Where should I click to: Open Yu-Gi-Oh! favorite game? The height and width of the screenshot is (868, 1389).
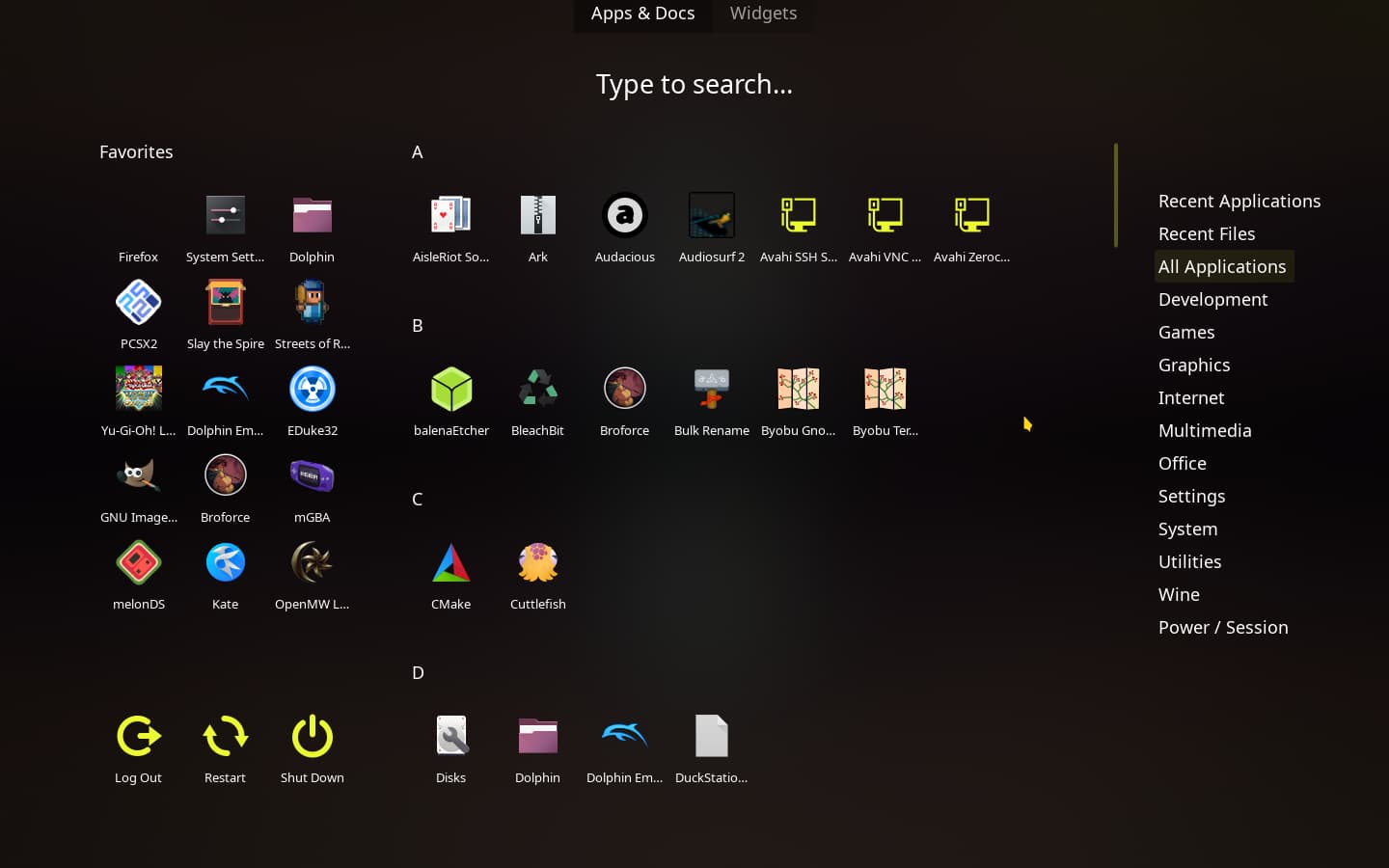(138, 402)
